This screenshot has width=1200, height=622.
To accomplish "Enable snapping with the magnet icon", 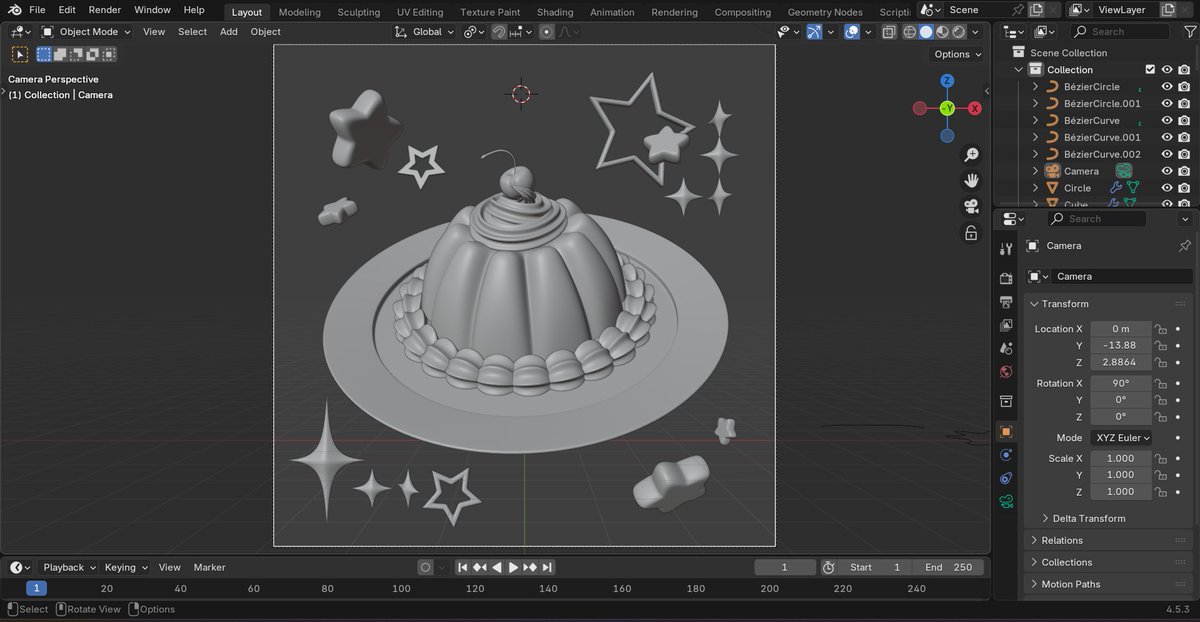I will click(x=499, y=31).
